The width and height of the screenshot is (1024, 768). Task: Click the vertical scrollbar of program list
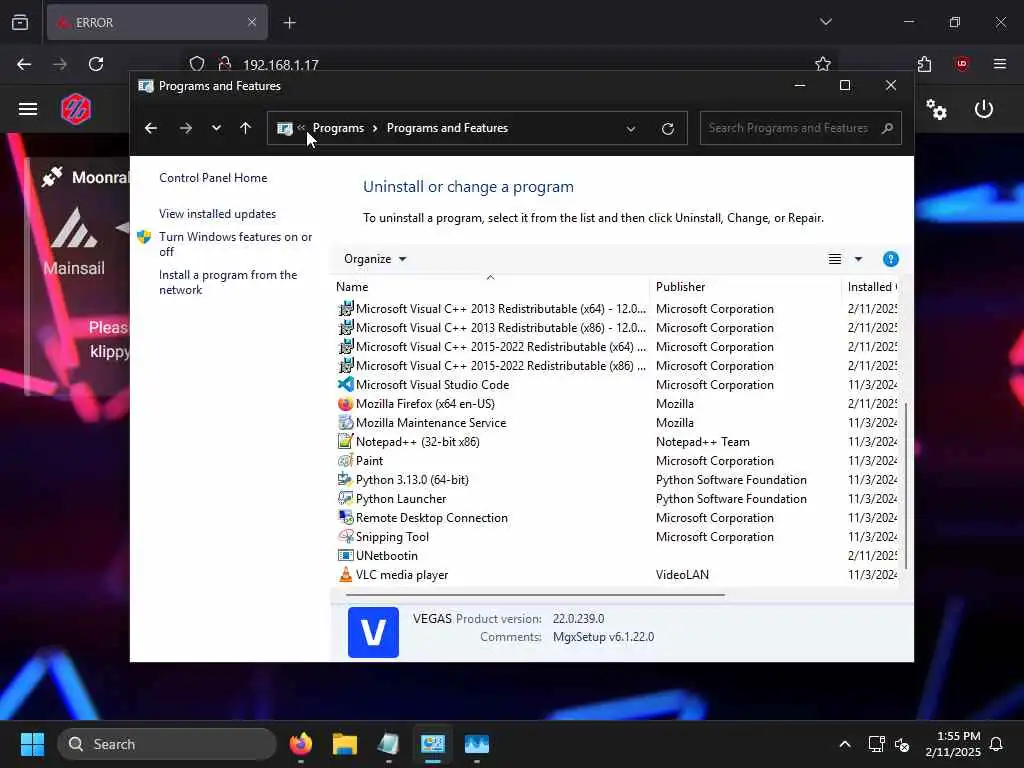point(906,486)
